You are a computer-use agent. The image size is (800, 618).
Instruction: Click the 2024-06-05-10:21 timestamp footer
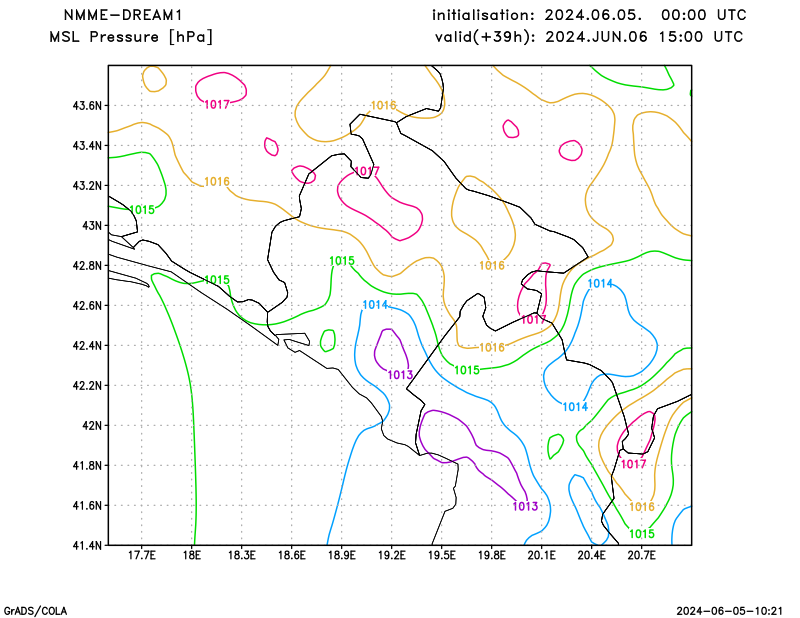(730, 611)
